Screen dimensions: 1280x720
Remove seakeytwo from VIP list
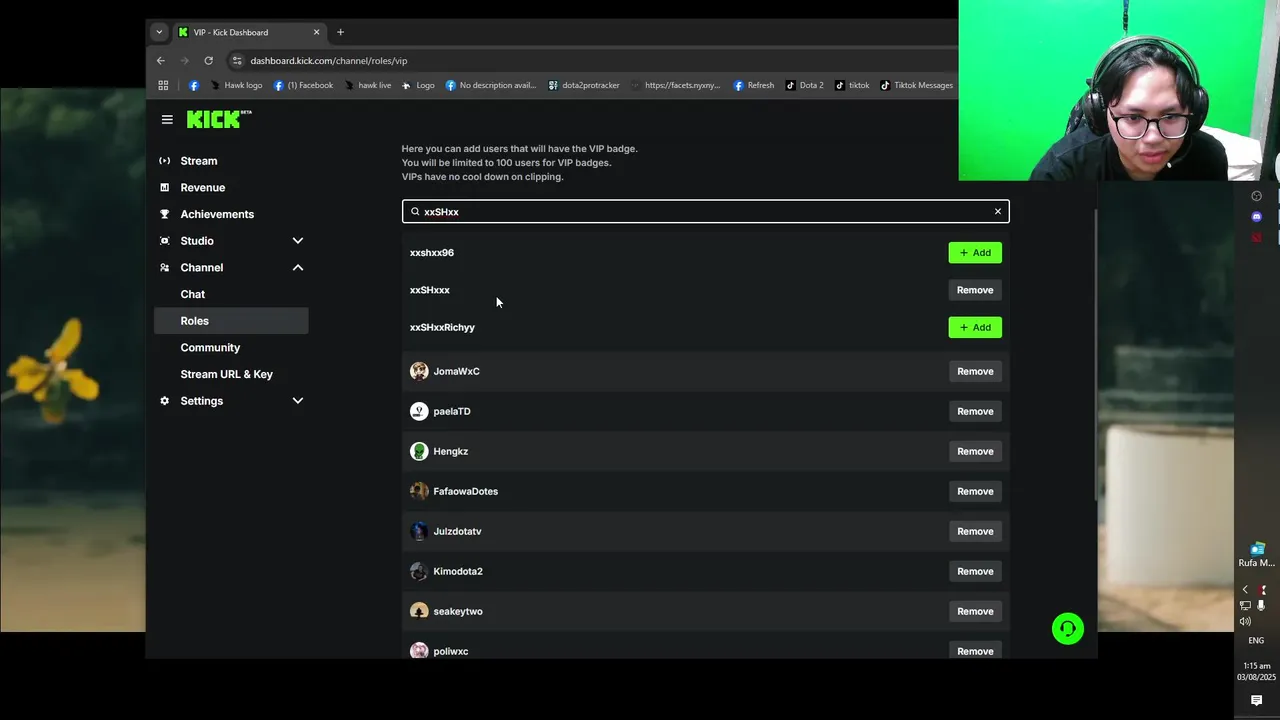[x=975, y=611]
